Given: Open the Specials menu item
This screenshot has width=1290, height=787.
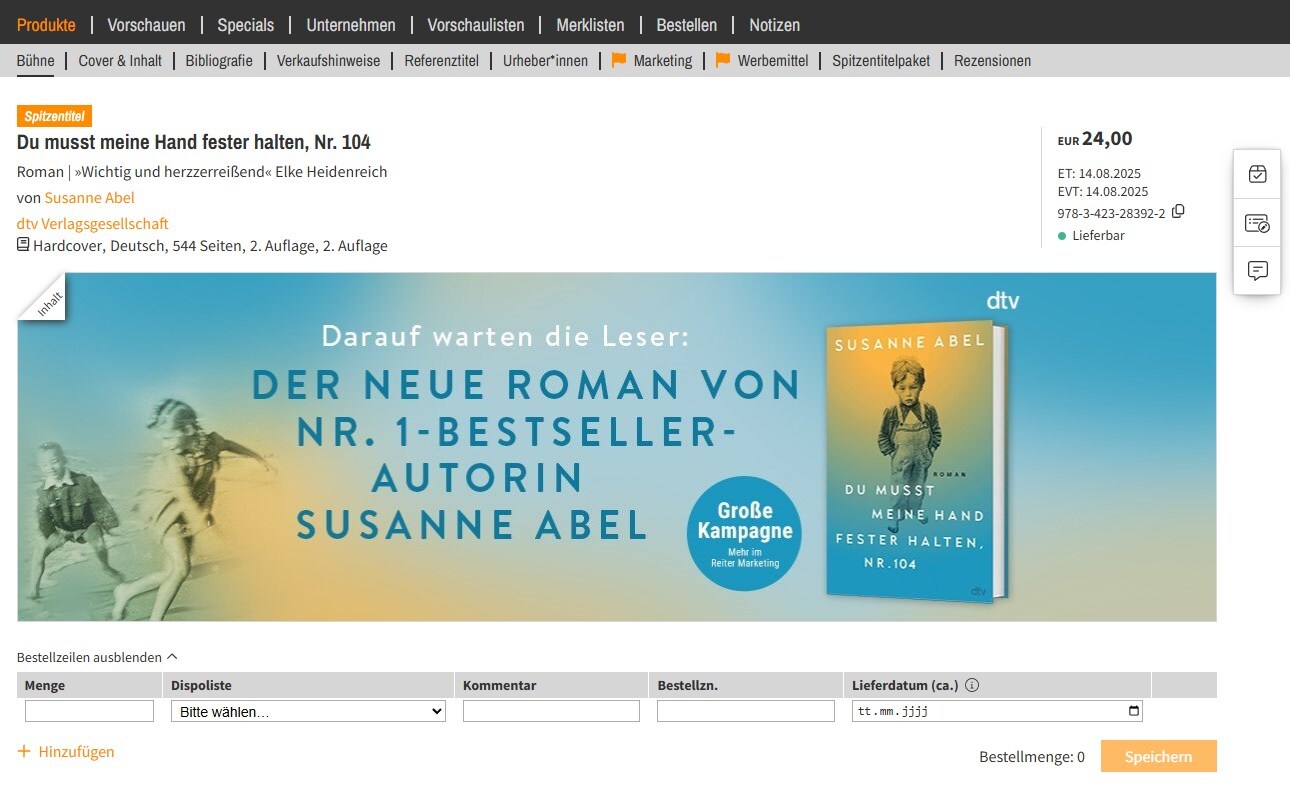Looking at the screenshot, I should (246, 25).
